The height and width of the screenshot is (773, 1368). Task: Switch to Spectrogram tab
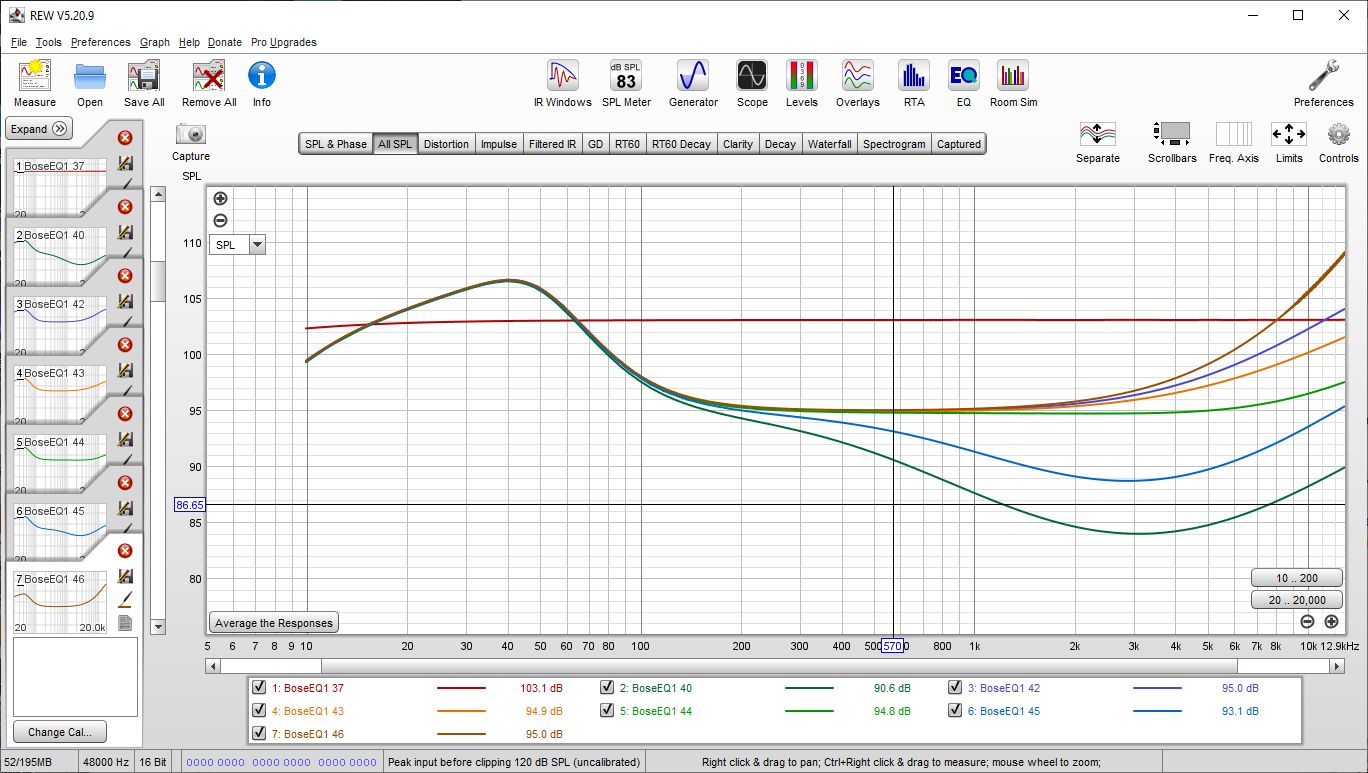coord(894,144)
